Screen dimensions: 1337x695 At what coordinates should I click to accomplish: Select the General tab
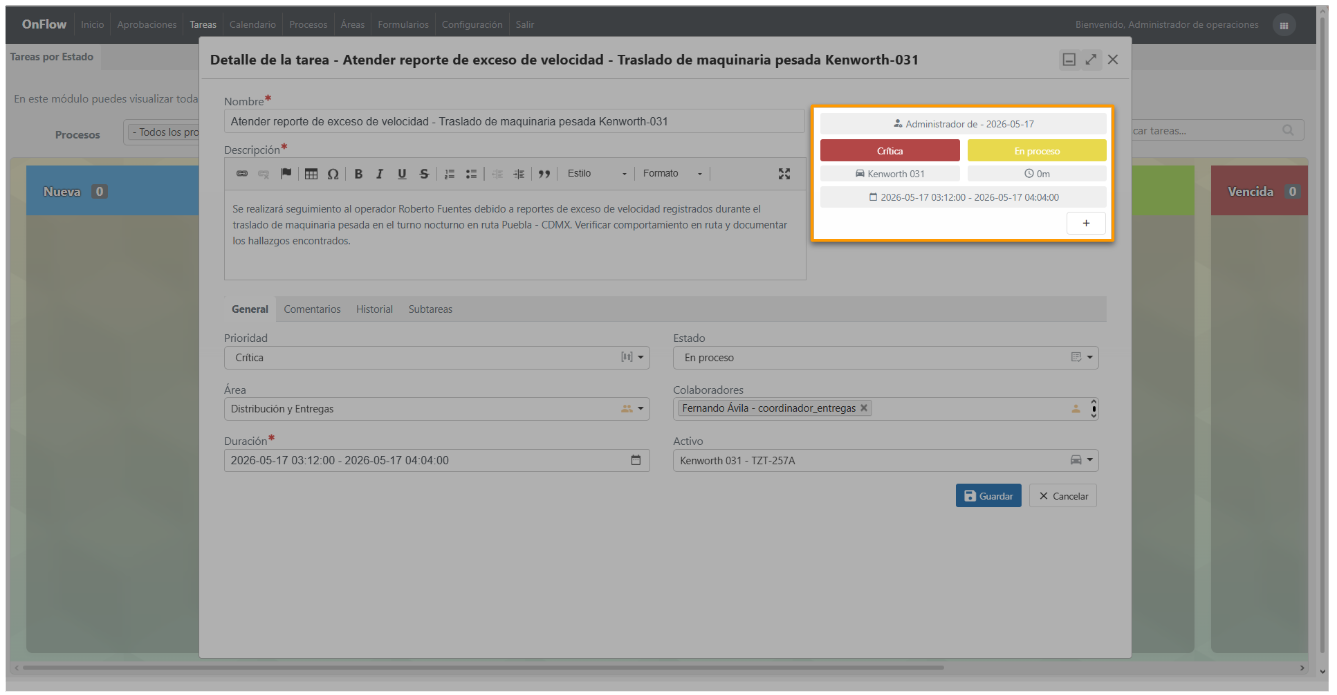click(250, 310)
